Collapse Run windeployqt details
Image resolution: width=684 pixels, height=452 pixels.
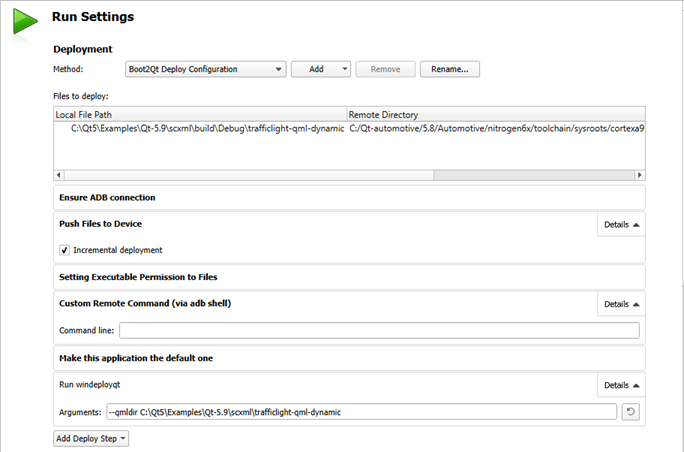coord(621,384)
